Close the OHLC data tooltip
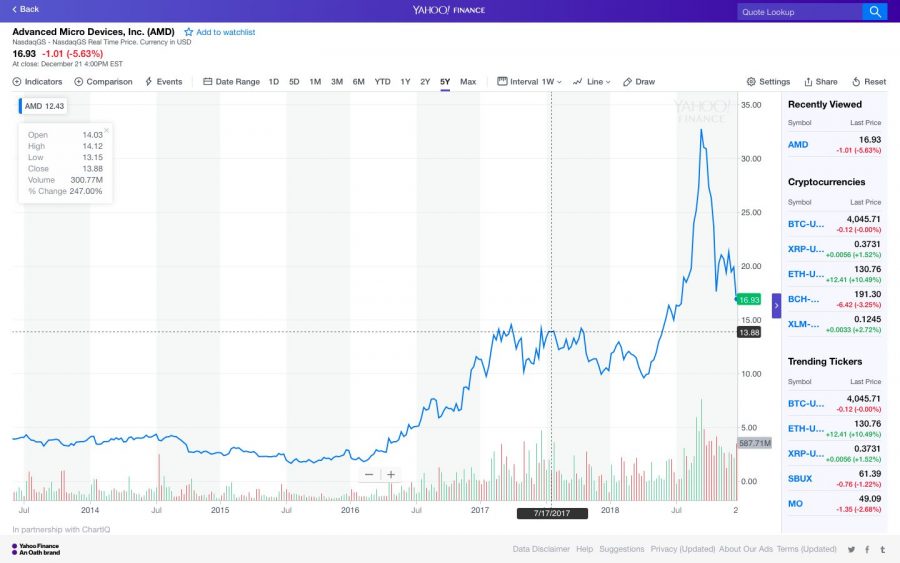Screen dimensions: 900x563 tap(107, 130)
